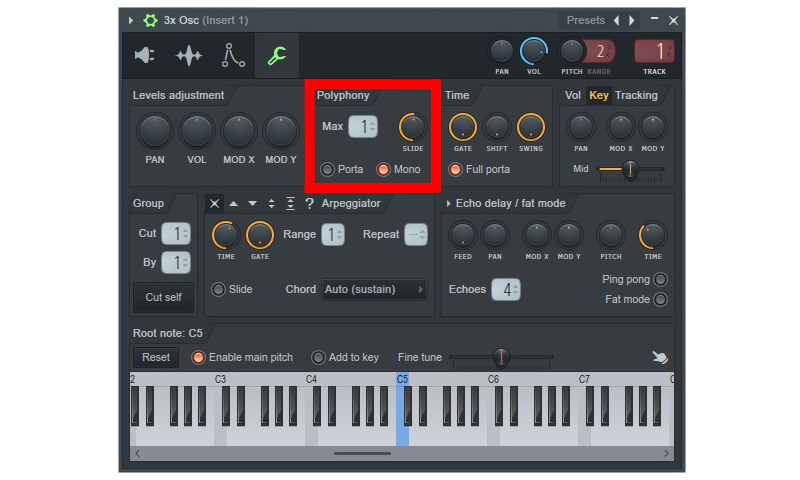The height and width of the screenshot is (480, 800).
Task: Open the wrench miscellaneous settings tab
Action: click(x=277, y=56)
